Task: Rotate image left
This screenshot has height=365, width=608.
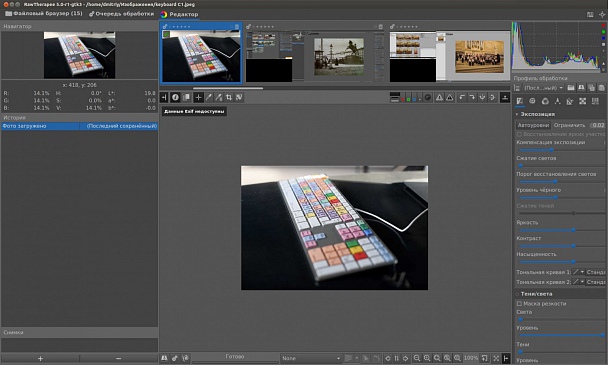Action: [x=462, y=97]
